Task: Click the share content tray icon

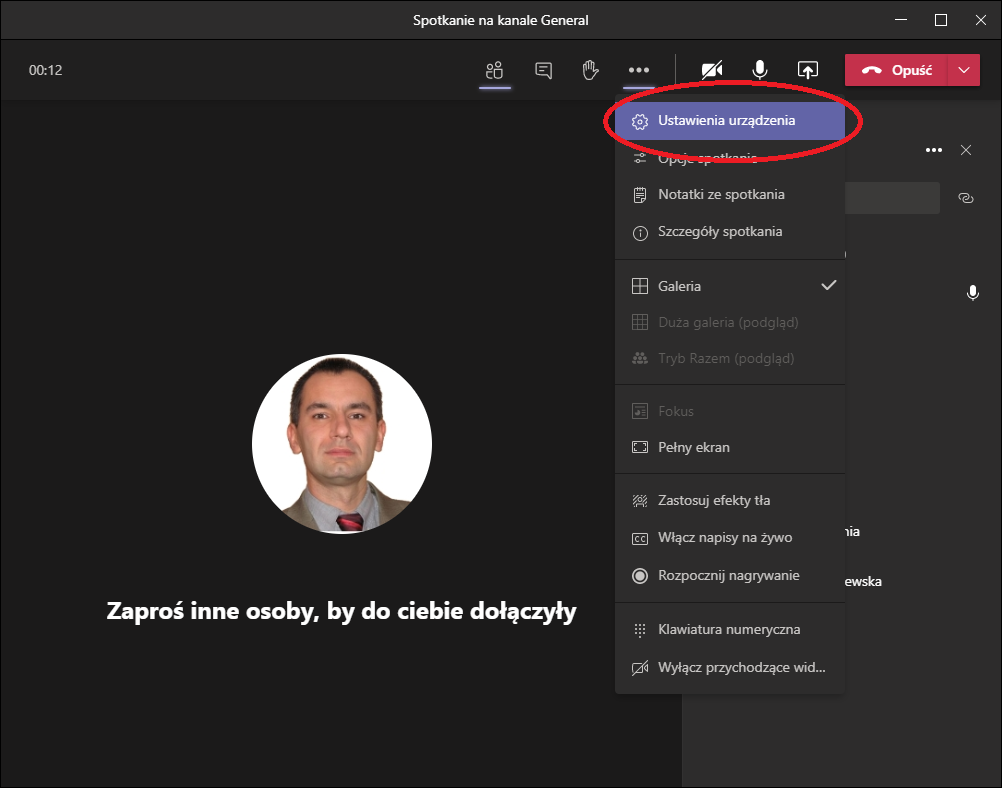Action: point(807,70)
